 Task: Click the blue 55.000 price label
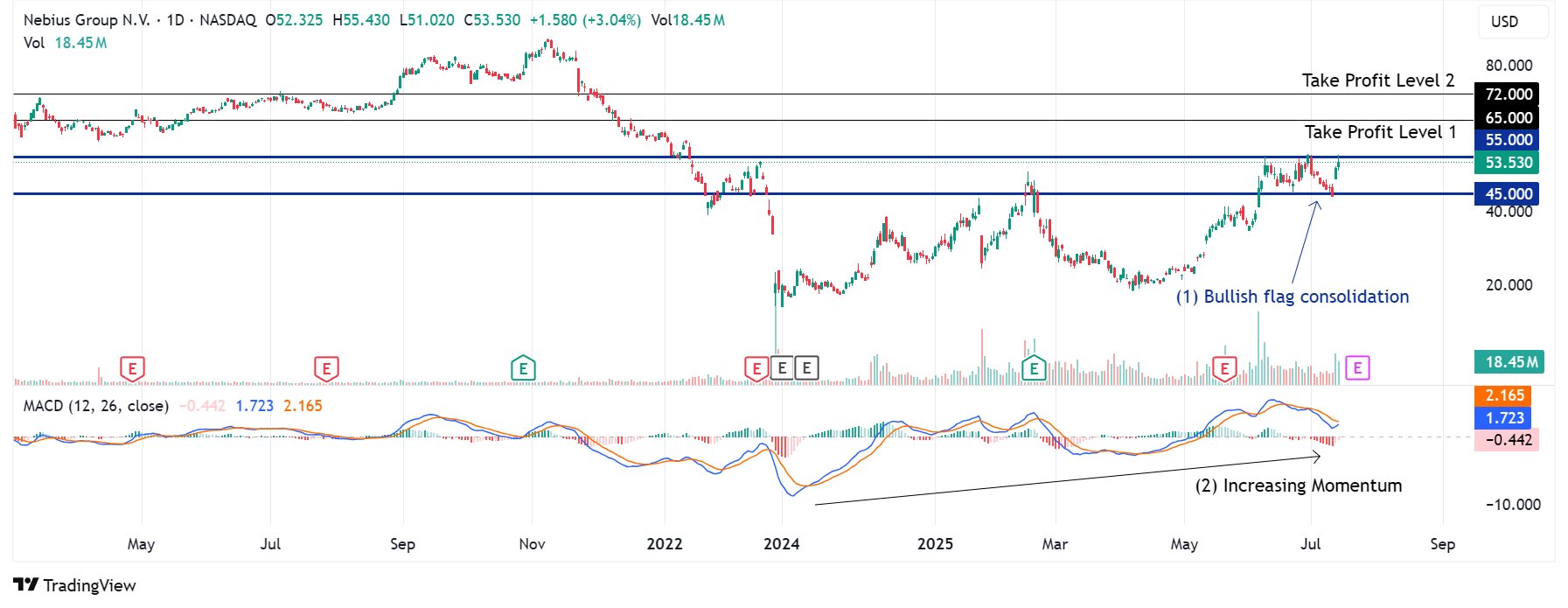click(x=1508, y=140)
